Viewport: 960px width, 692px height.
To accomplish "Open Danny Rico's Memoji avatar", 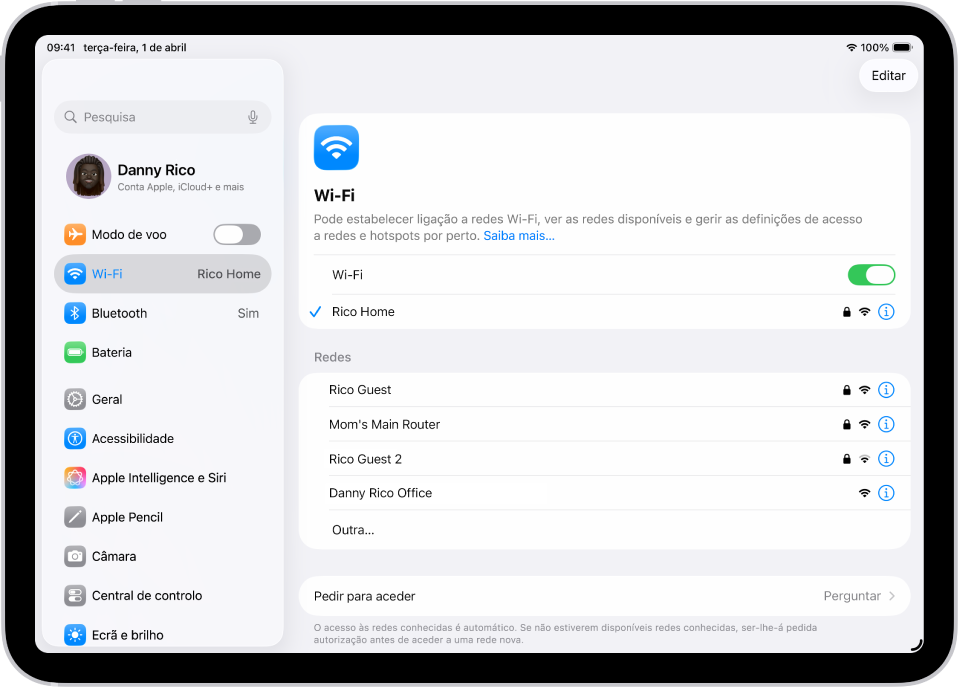I will [x=88, y=176].
